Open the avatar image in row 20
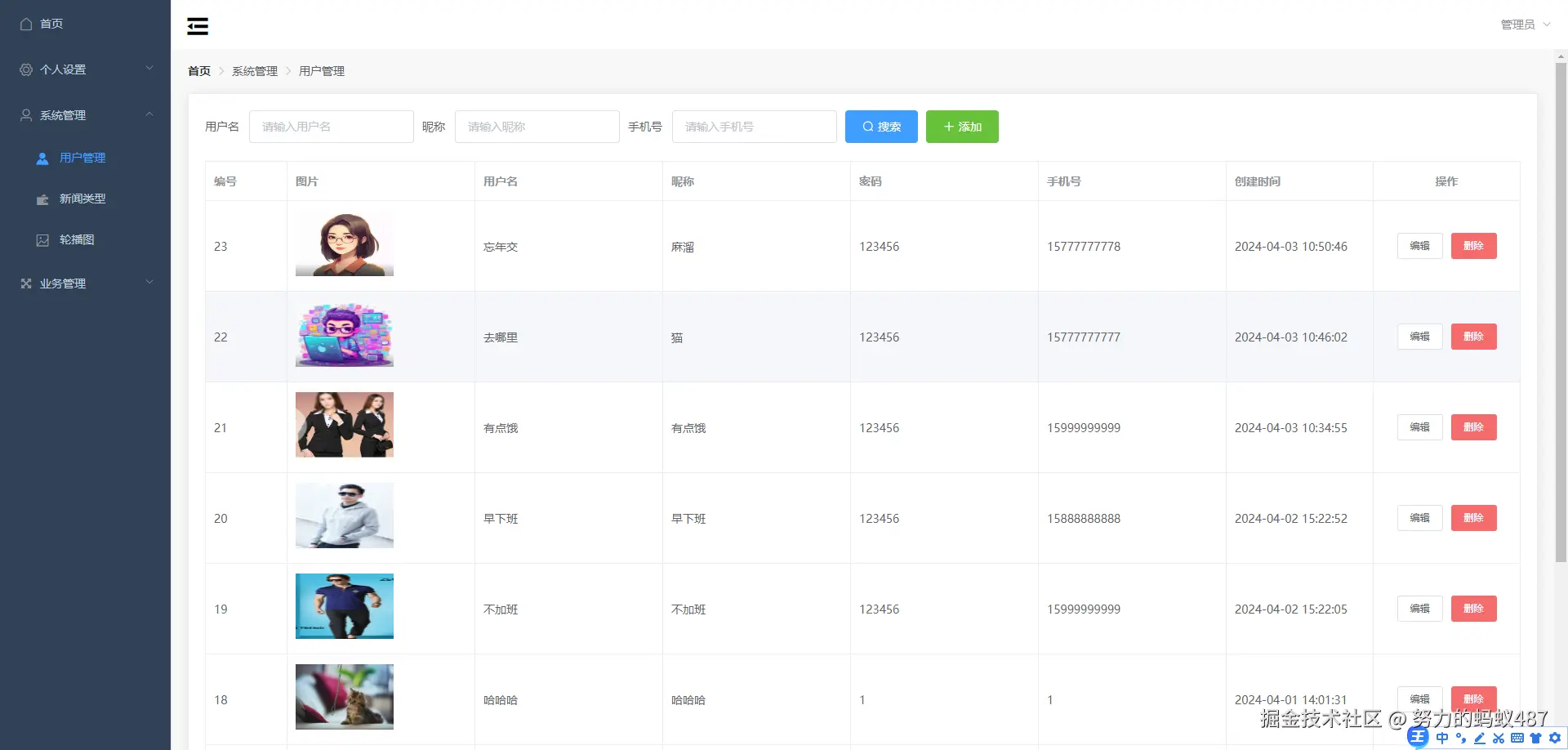The image size is (1568, 750). 345,516
